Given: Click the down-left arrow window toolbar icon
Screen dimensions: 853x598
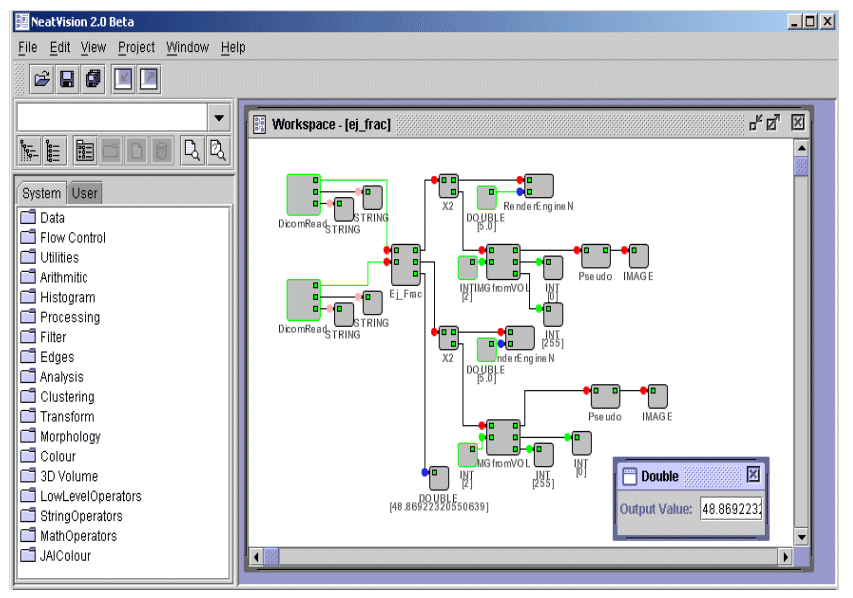Looking at the screenshot, I should coord(123,78).
